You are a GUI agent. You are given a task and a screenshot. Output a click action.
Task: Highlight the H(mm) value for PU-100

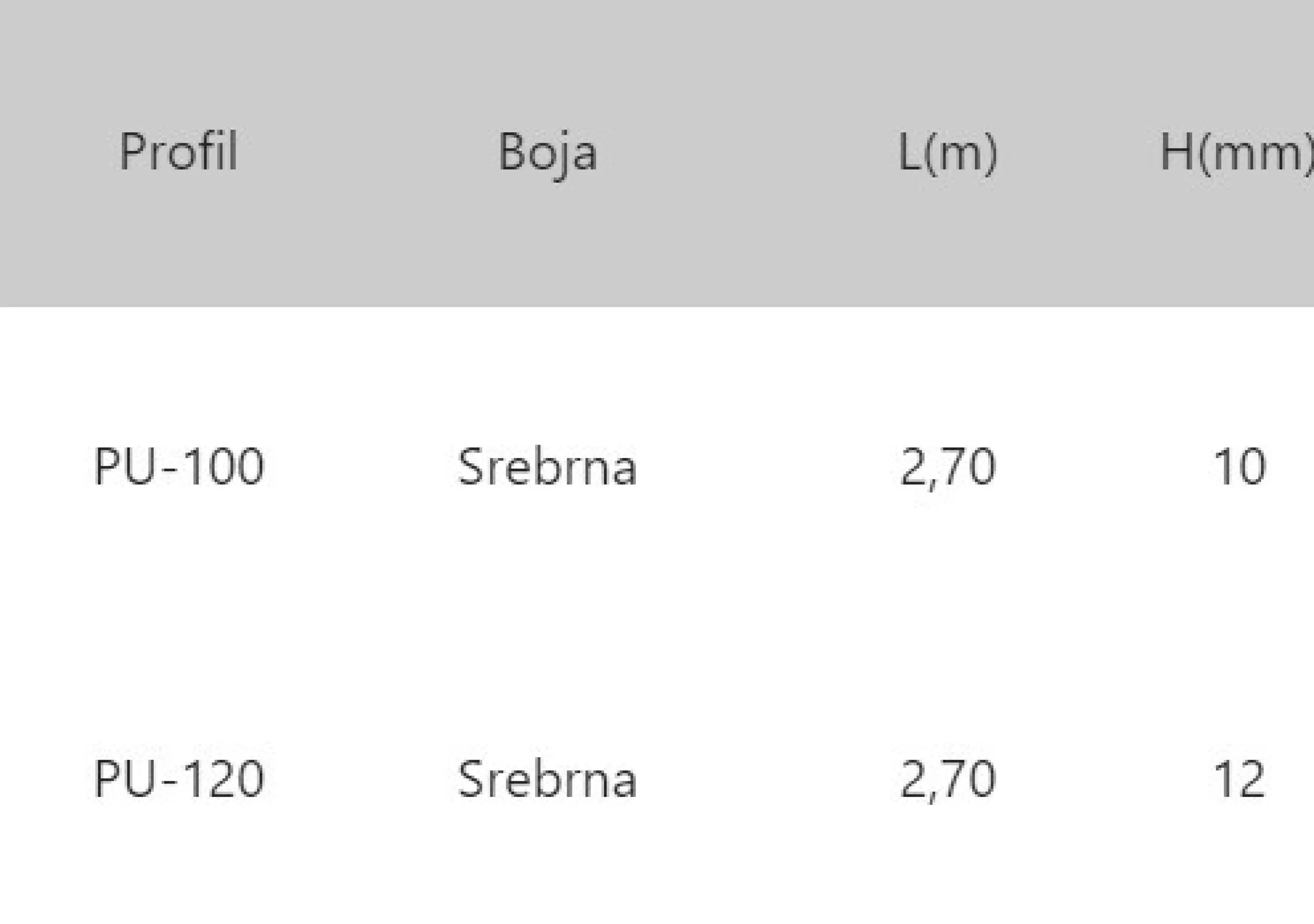(1240, 467)
